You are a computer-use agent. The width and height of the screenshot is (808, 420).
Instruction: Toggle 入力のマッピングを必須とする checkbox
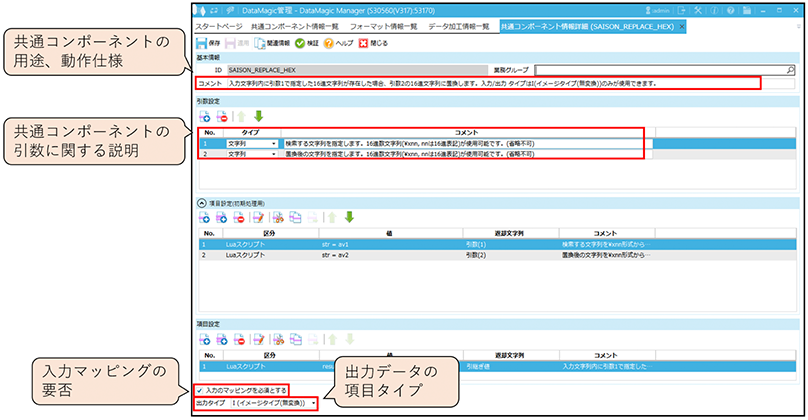pos(199,389)
